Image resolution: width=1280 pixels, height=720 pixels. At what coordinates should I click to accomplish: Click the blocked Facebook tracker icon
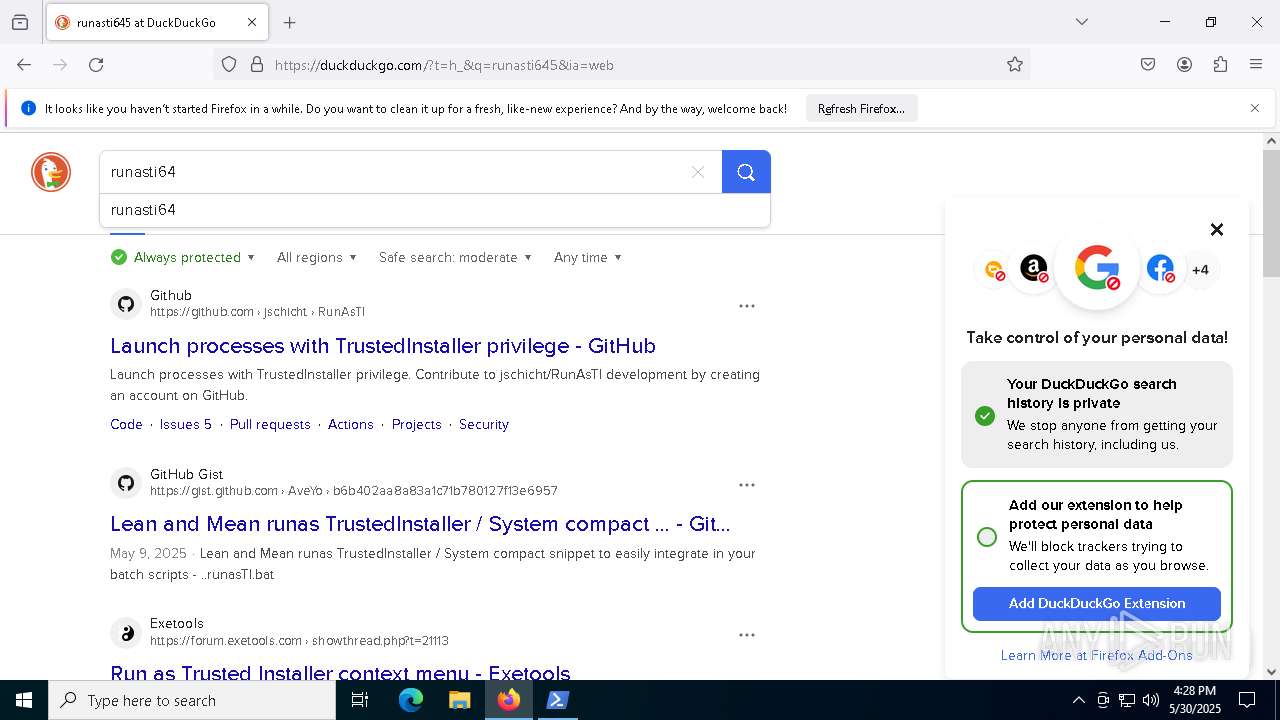point(1160,269)
